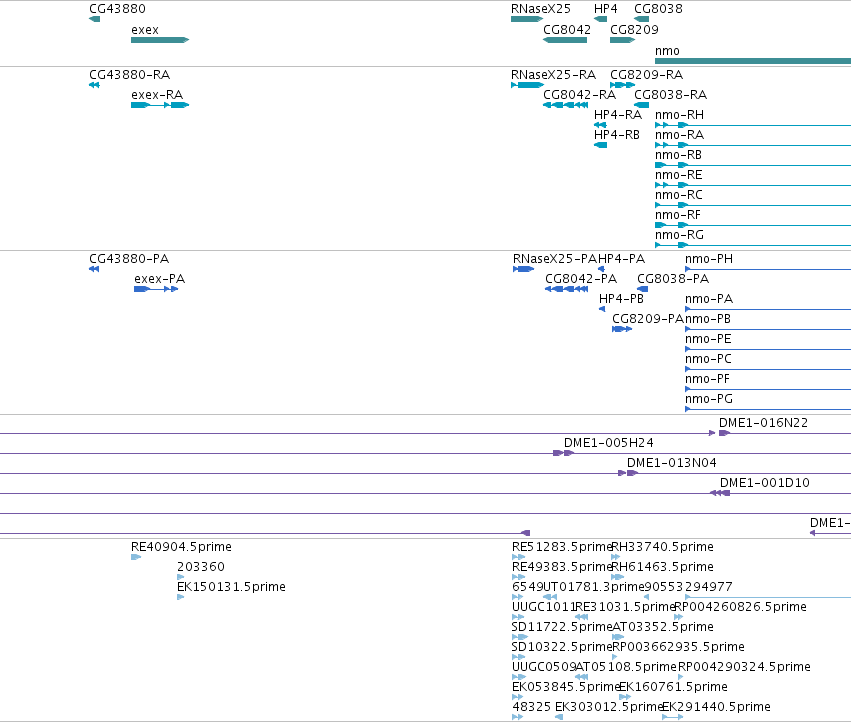Click the exex-RA transcript glyph
Screen dimensions: 851x722
[160, 105]
